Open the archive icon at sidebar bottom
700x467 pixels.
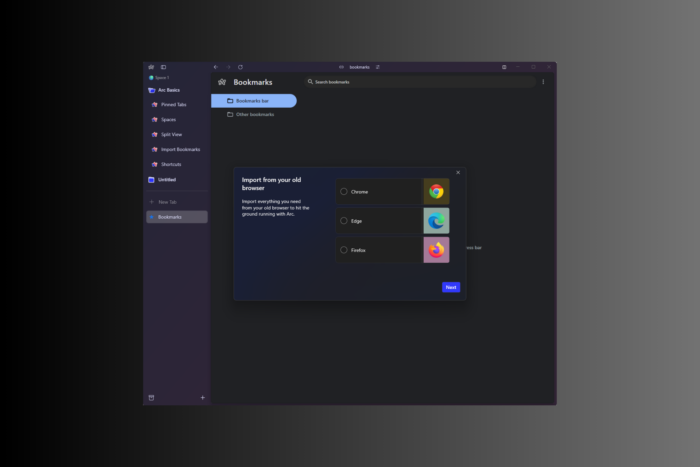point(151,398)
